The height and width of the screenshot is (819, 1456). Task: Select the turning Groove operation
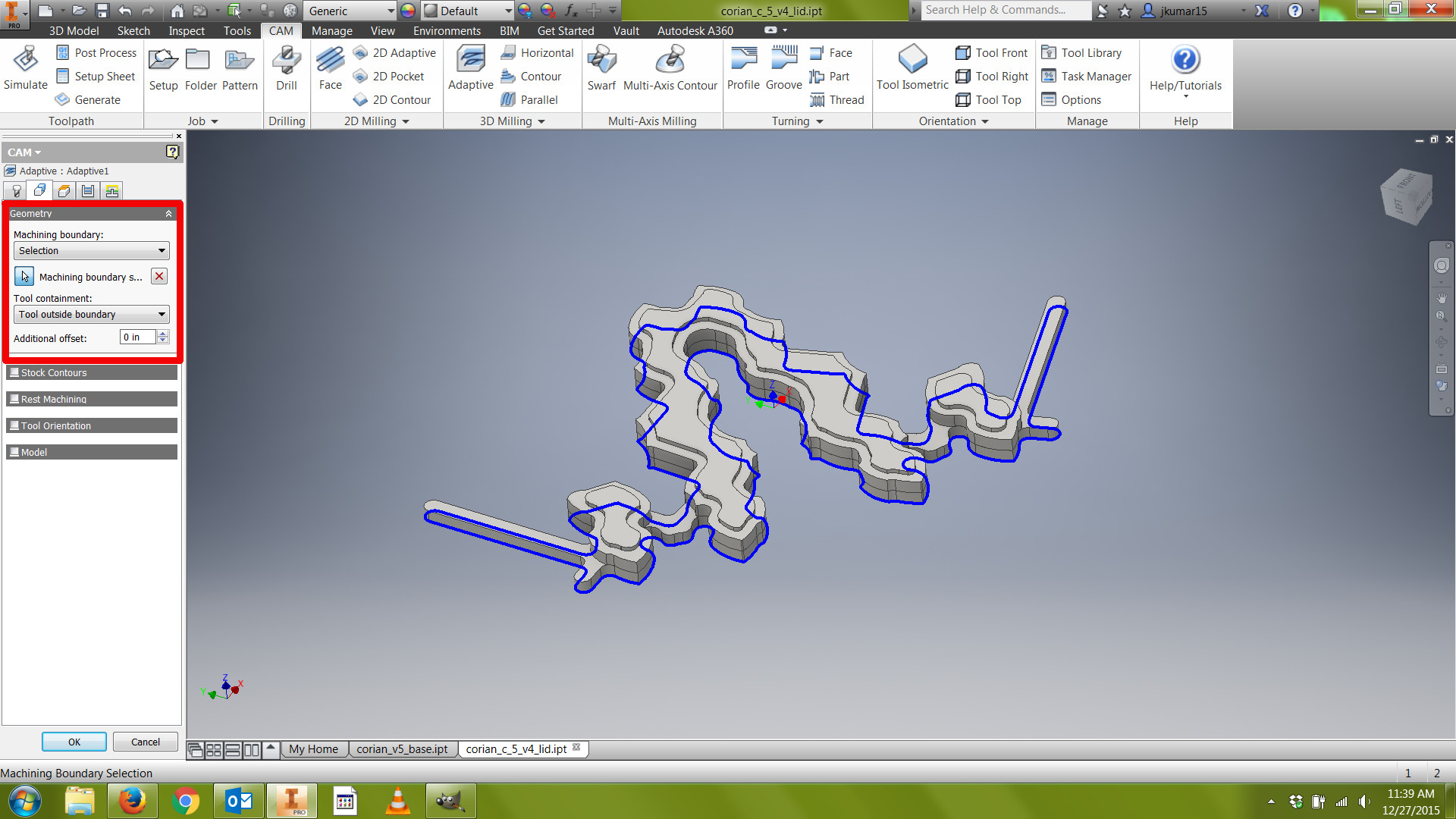click(783, 68)
